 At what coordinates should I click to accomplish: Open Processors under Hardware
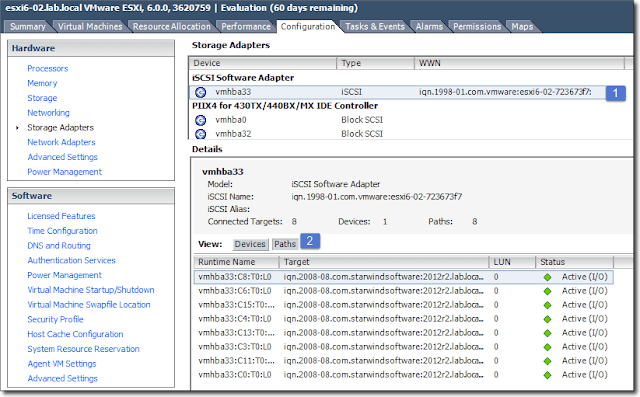click(48, 69)
